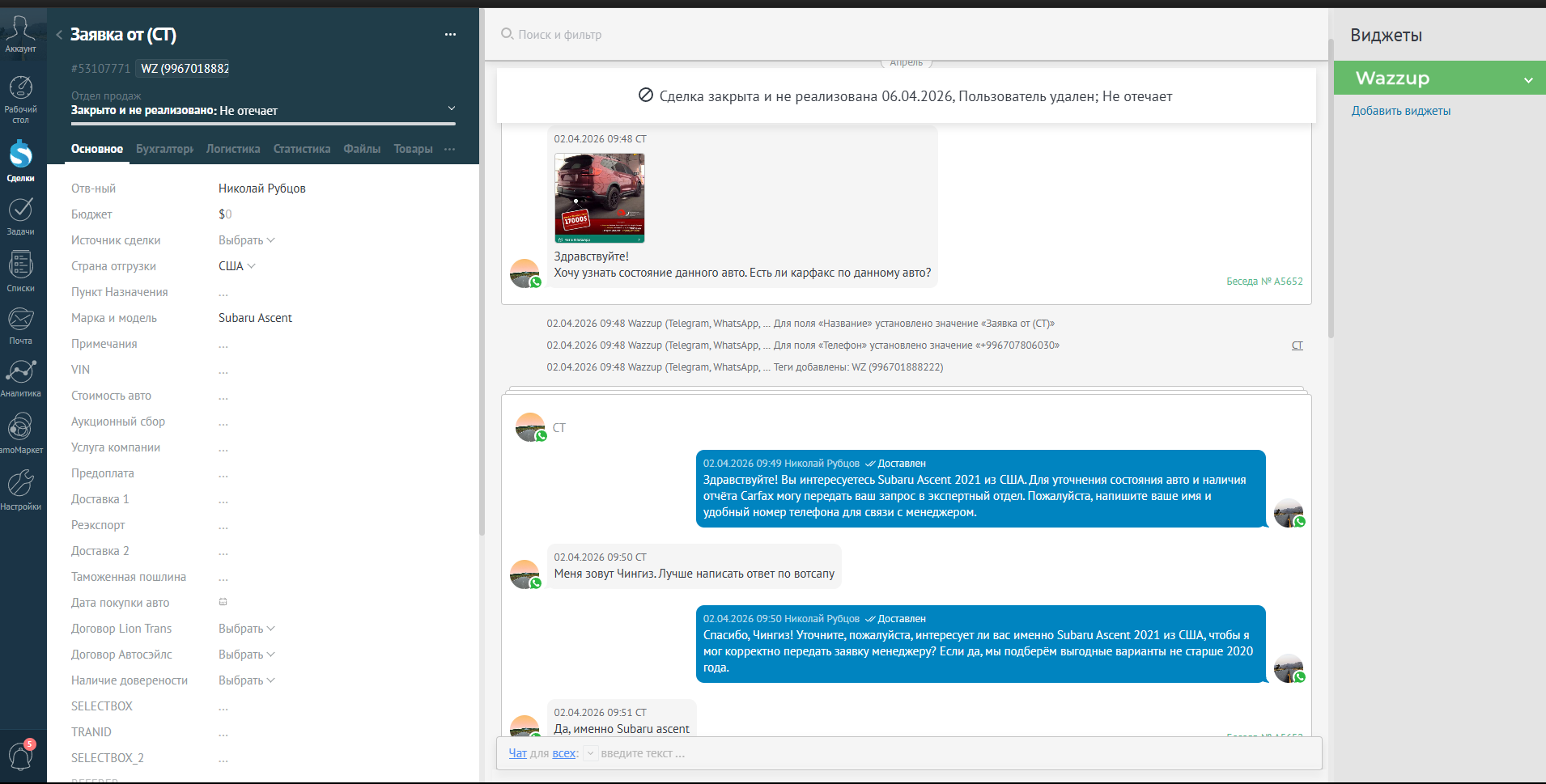Go back using the arrow beside Заявка от (СТ)
The height and width of the screenshot is (784, 1546).
(x=59, y=35)
